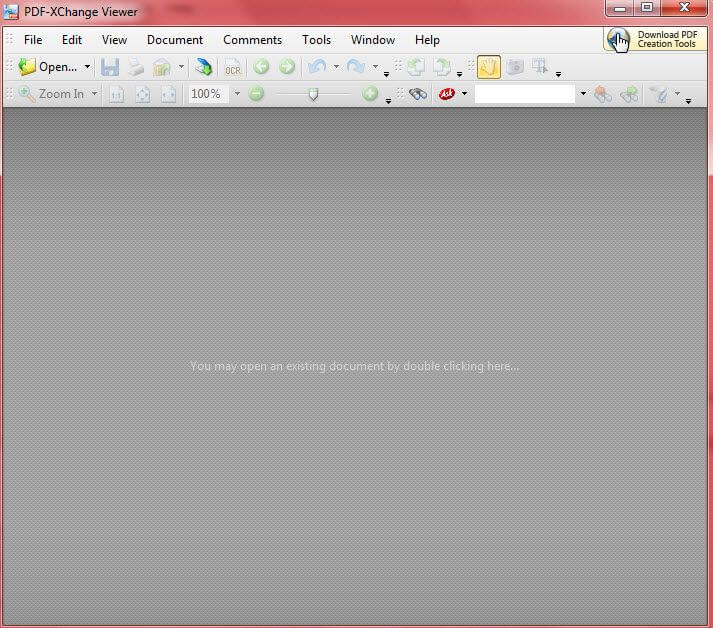Open the Tools menu
Image resolution: width=713 pixels, height=628 pixels.
click(x=316, y=40)
